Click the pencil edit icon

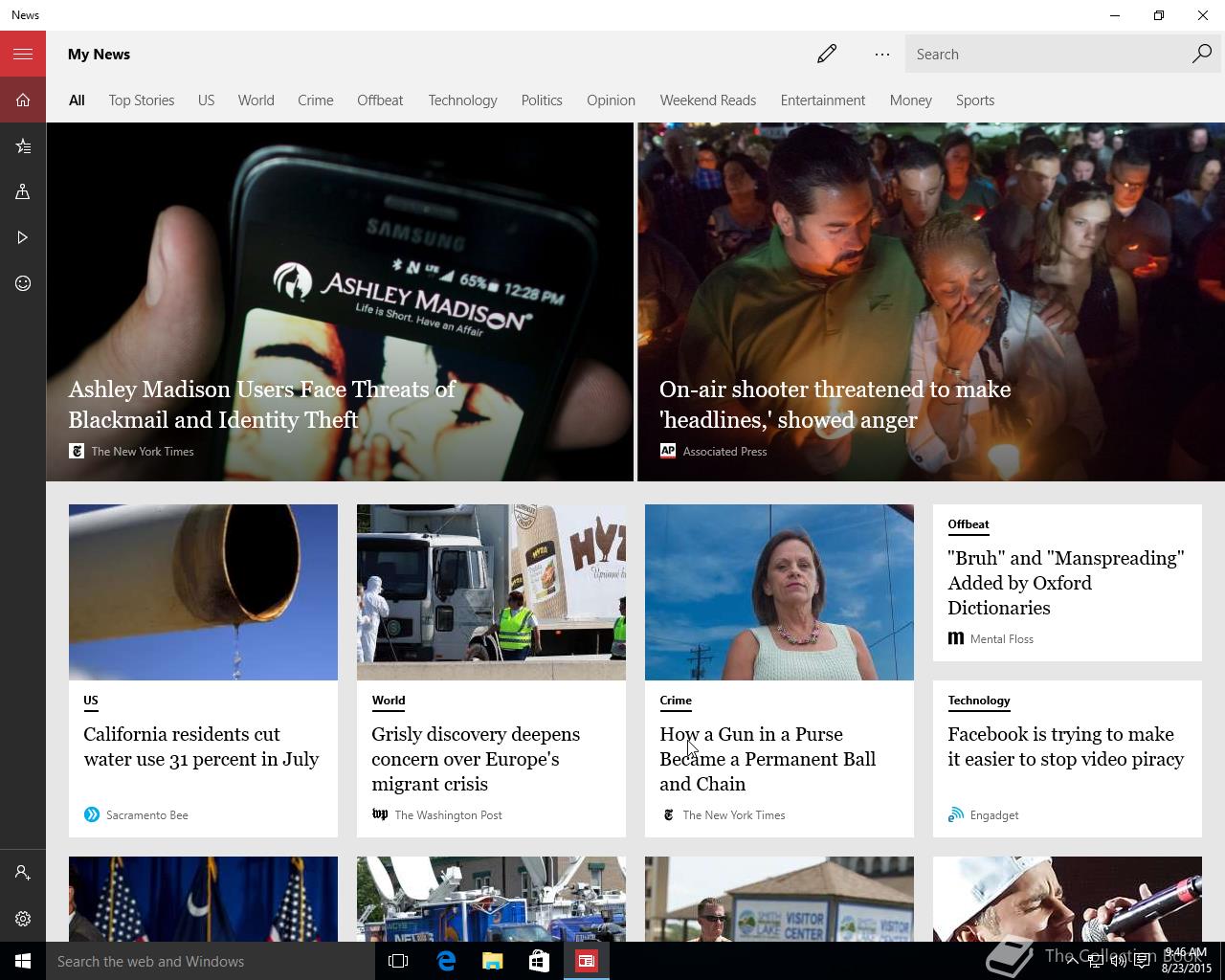click(827, 54)
